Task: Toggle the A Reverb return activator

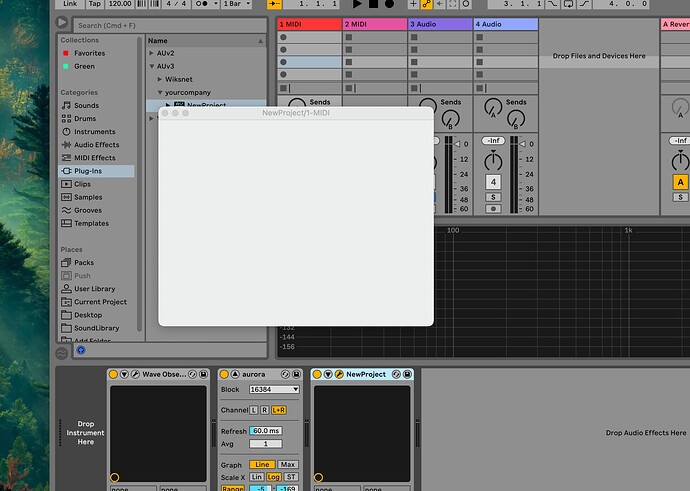Action: click(x=680, y=182)
